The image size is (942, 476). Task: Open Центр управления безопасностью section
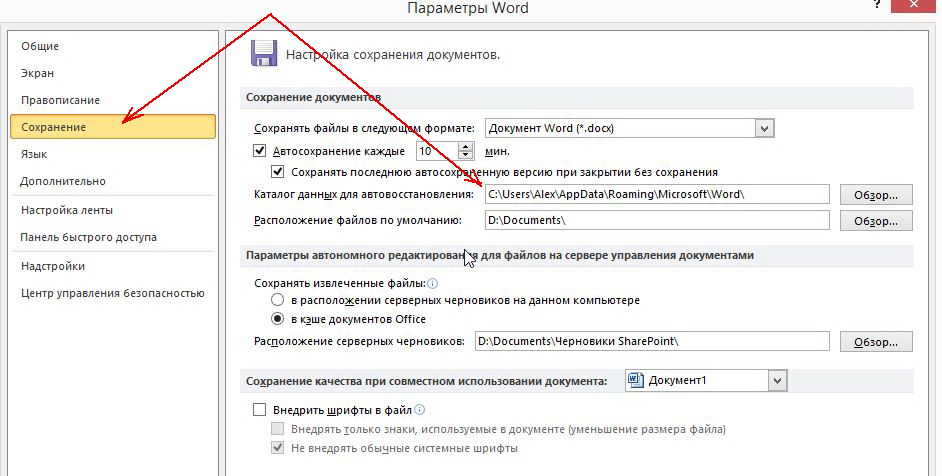(x=112, y=293)
